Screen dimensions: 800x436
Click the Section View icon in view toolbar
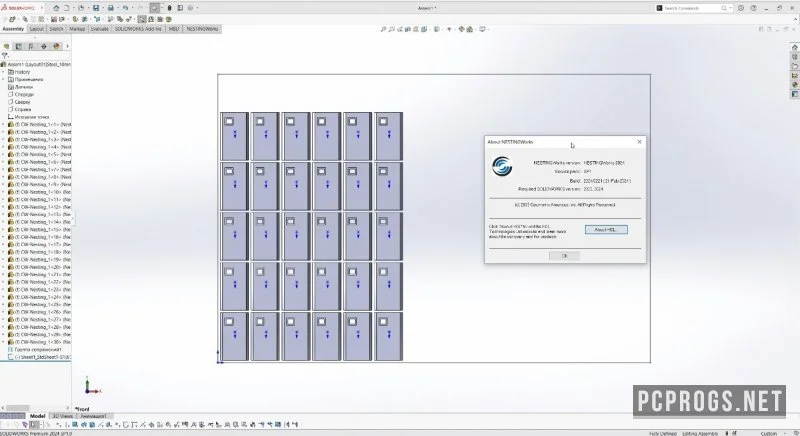pos(408,30)
